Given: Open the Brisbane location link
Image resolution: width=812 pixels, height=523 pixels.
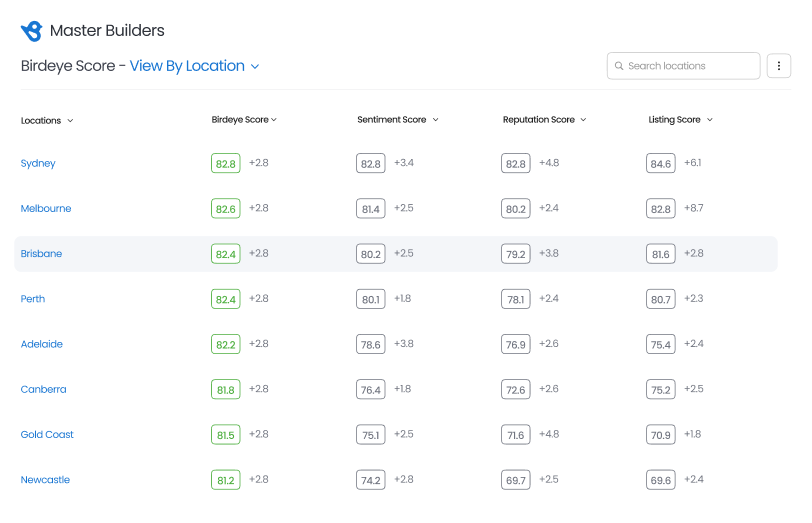Looking at the screenshot, I should [41, 254].
